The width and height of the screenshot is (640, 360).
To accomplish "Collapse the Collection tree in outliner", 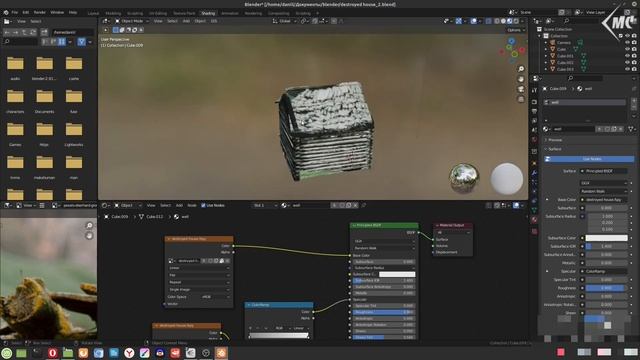I will click(540, 36).
